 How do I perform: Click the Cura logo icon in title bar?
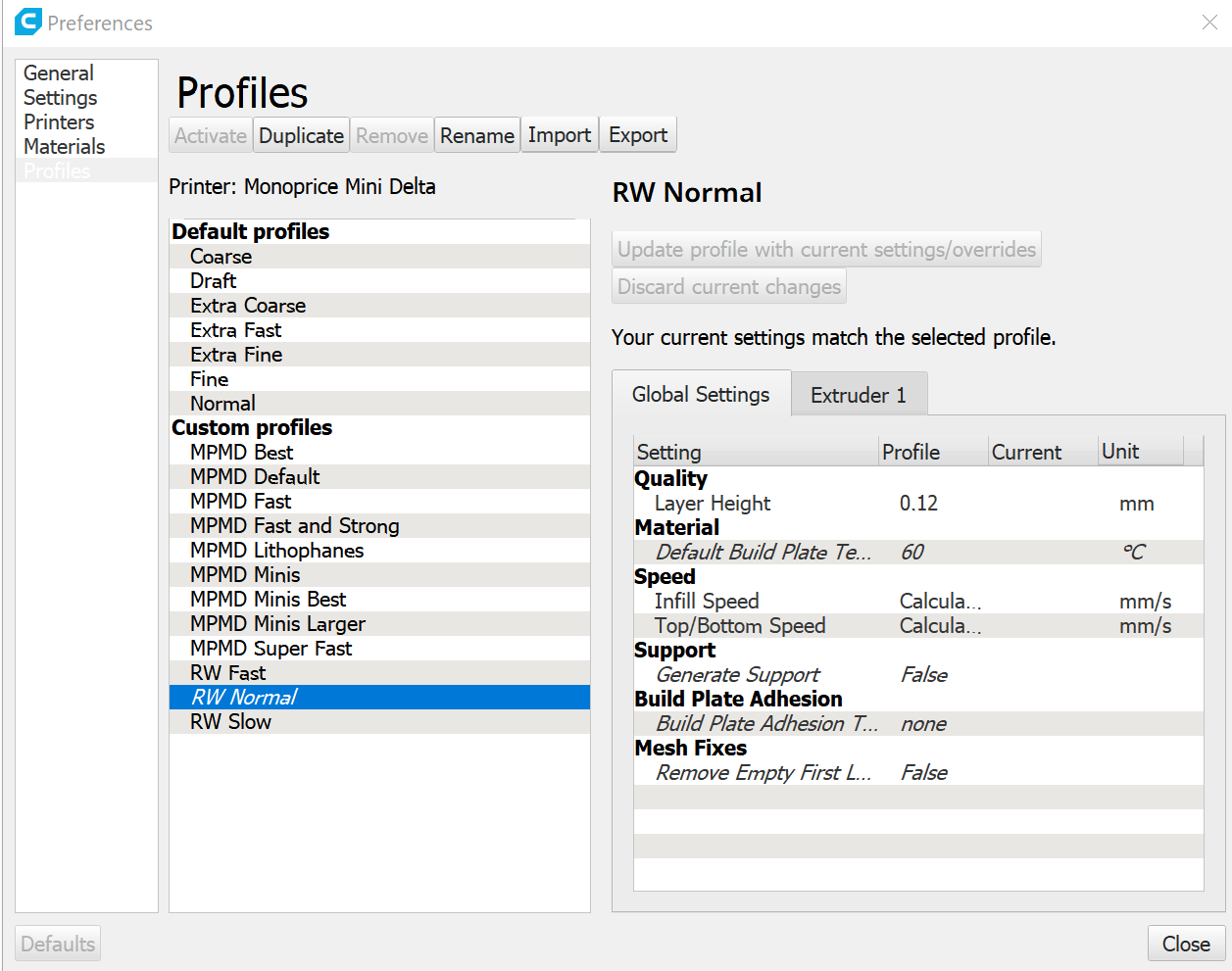pyautogui.click(x=28, y=22)
